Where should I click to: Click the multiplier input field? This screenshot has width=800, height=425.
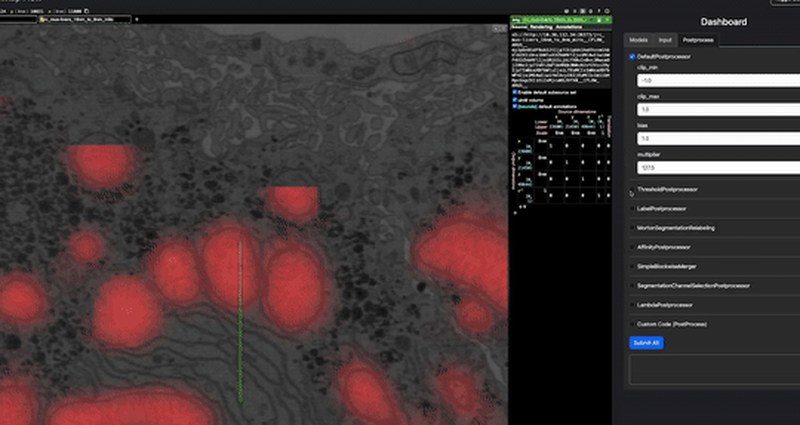[718, 168]
